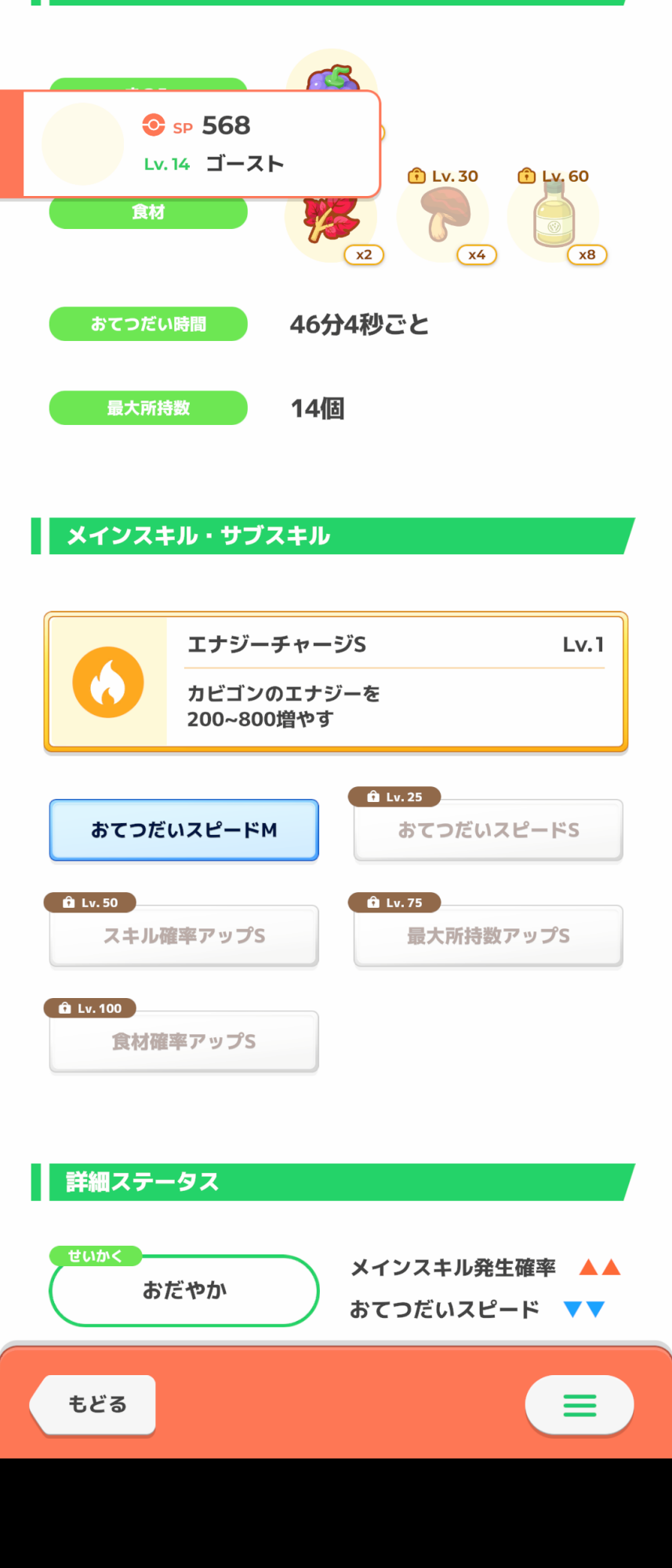Viewport: 672px width, 1568px height.
Task: Tap the おてつだい時間 green label
Action: point(148,324)
